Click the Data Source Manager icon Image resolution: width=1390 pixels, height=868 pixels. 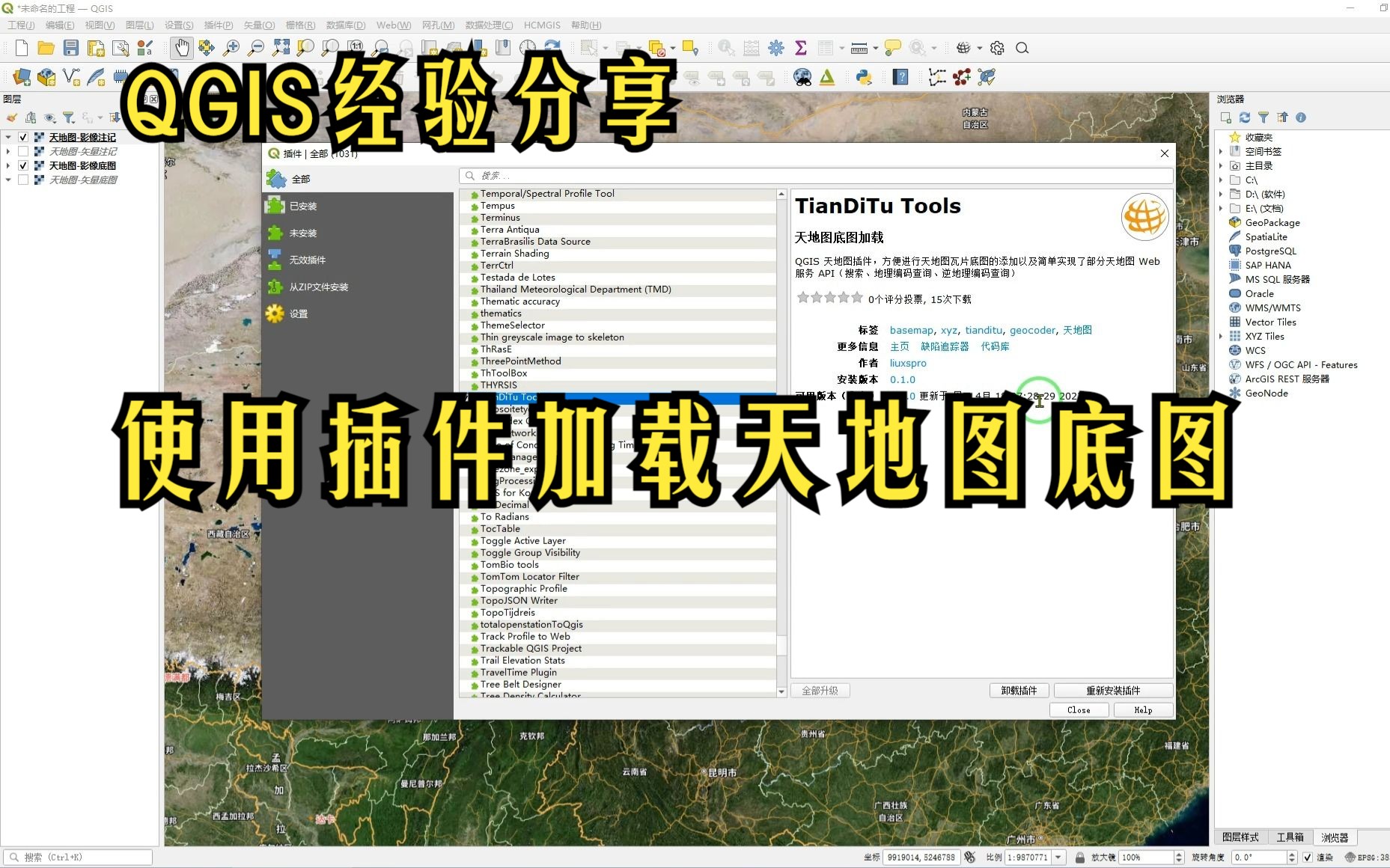click(x=22, y=77)
